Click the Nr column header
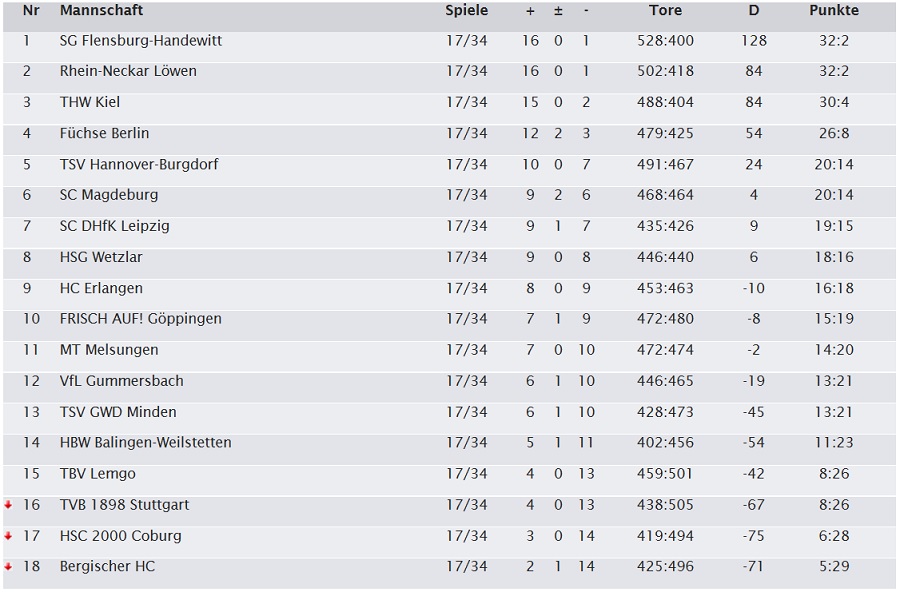900x592 pixels. click(31, 11)
